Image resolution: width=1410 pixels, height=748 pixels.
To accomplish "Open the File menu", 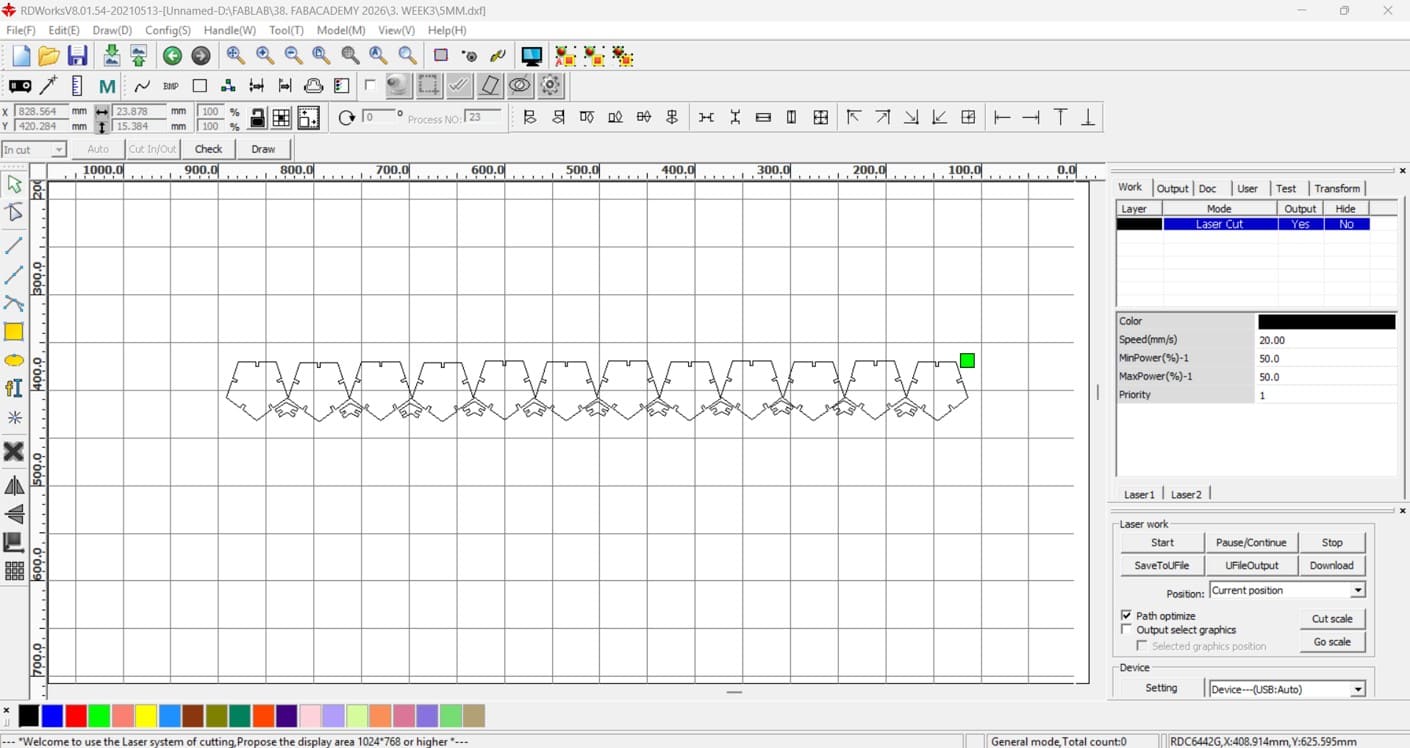I will [x=21, y=30].
